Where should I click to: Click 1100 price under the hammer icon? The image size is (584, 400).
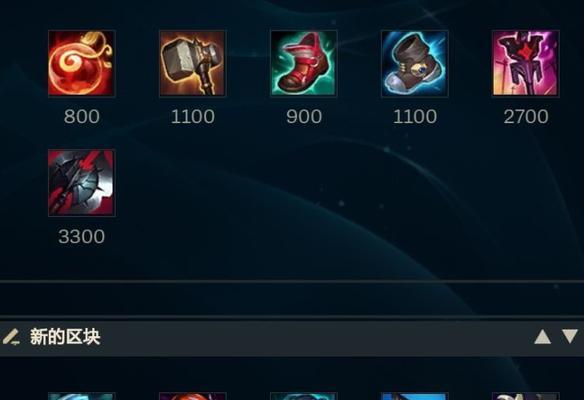193,117
